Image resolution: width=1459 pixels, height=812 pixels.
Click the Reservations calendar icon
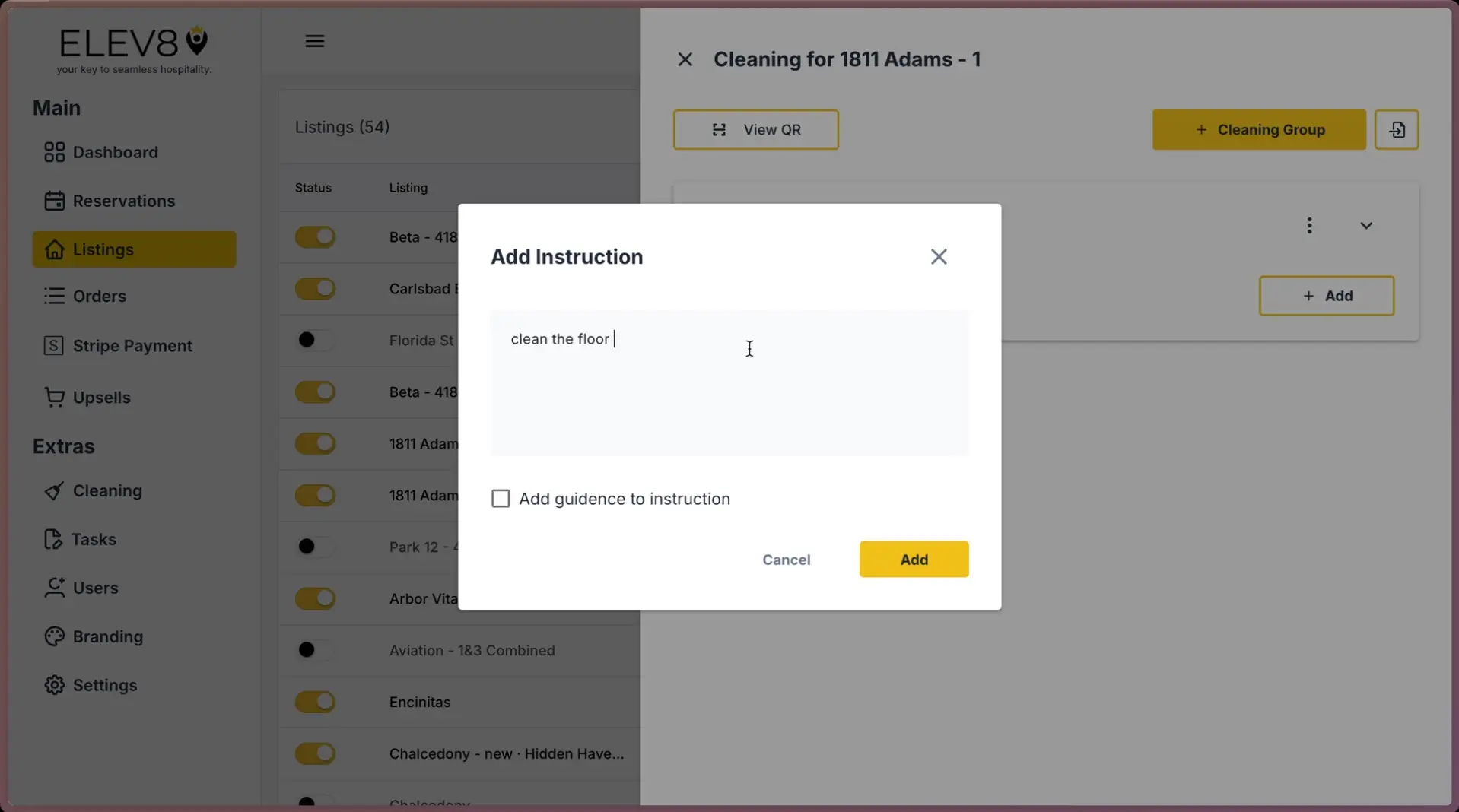[x=53, y=201]
